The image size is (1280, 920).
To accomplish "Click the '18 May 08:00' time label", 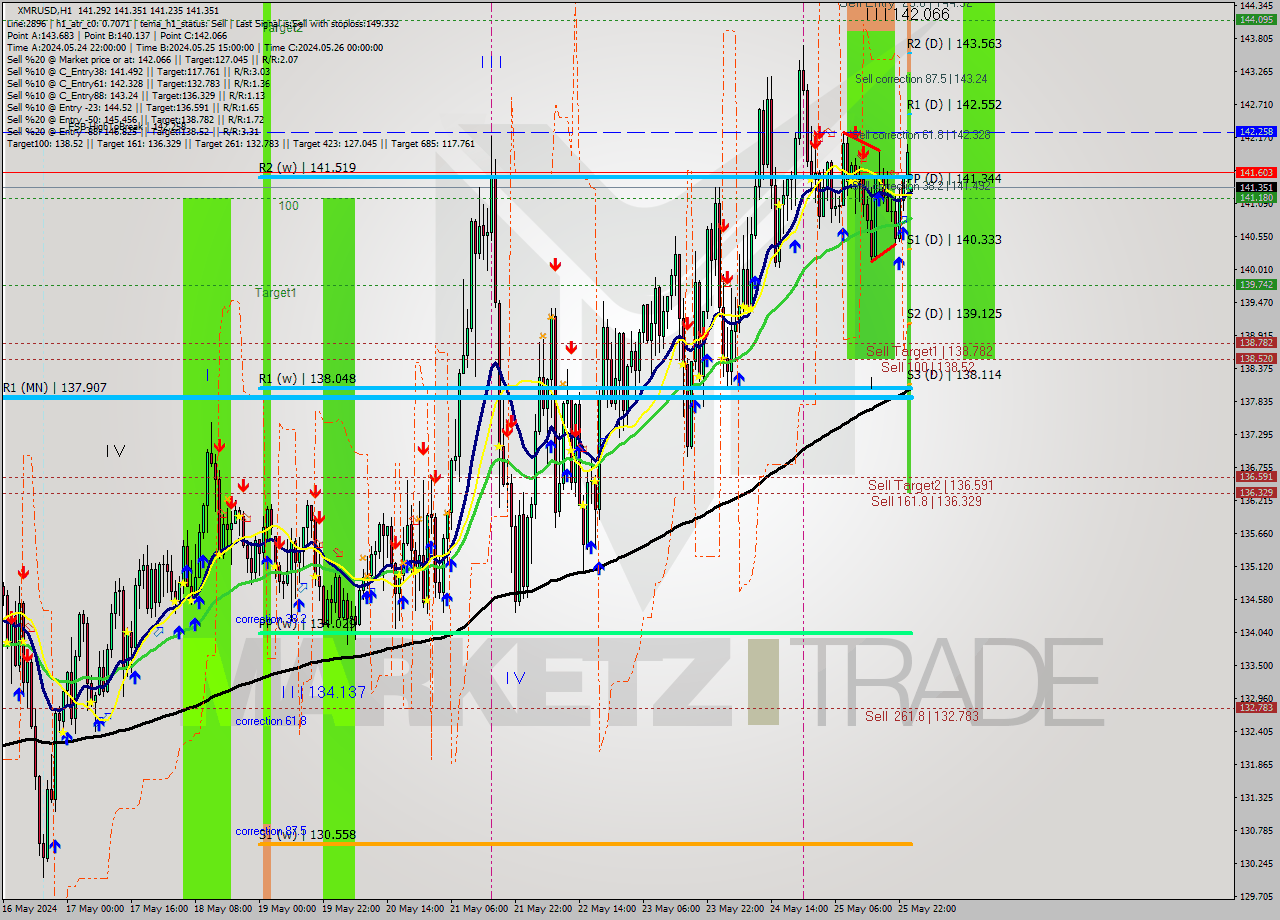I will pyautogui.click(x=223, y=909).
